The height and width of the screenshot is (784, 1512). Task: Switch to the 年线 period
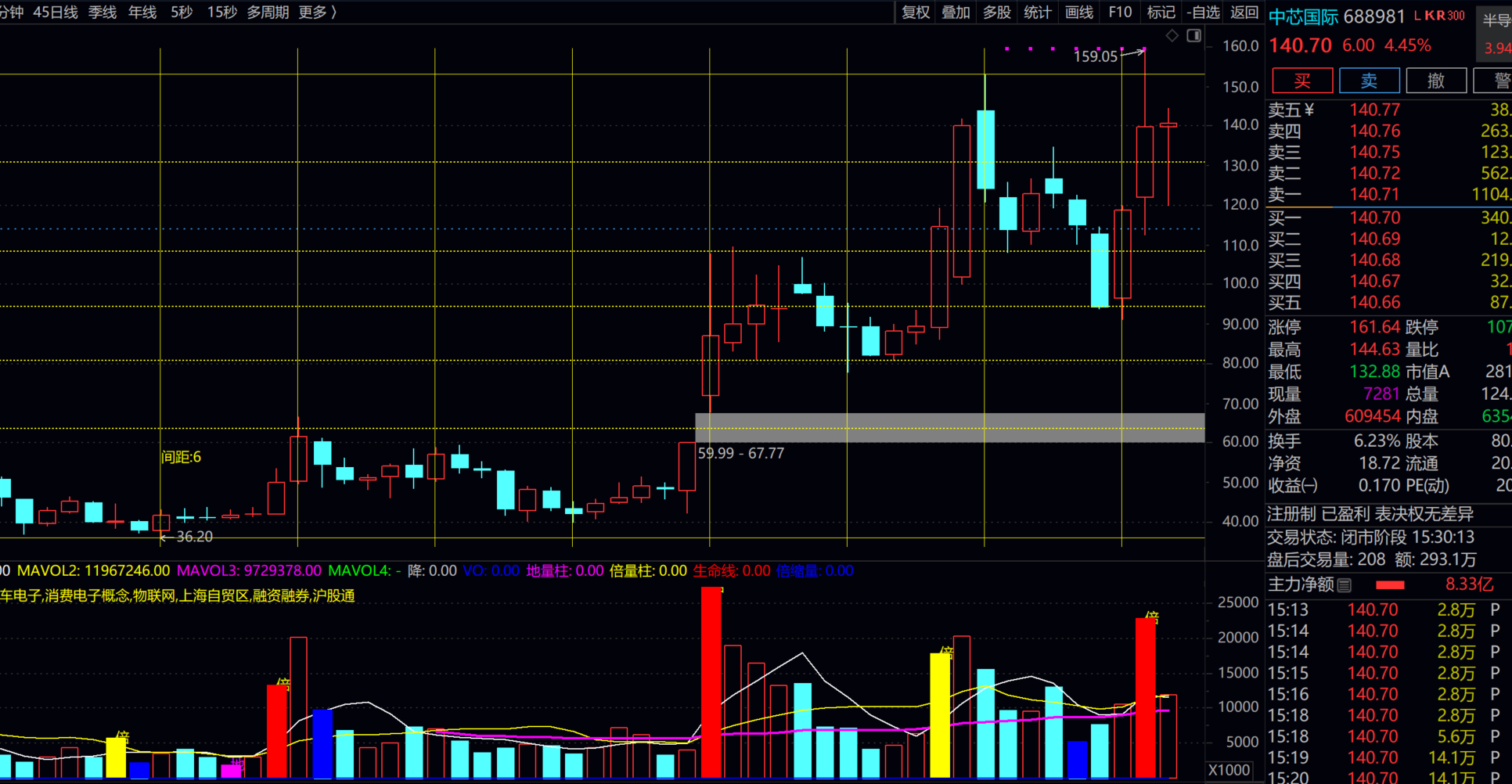[x=142, y=12]
